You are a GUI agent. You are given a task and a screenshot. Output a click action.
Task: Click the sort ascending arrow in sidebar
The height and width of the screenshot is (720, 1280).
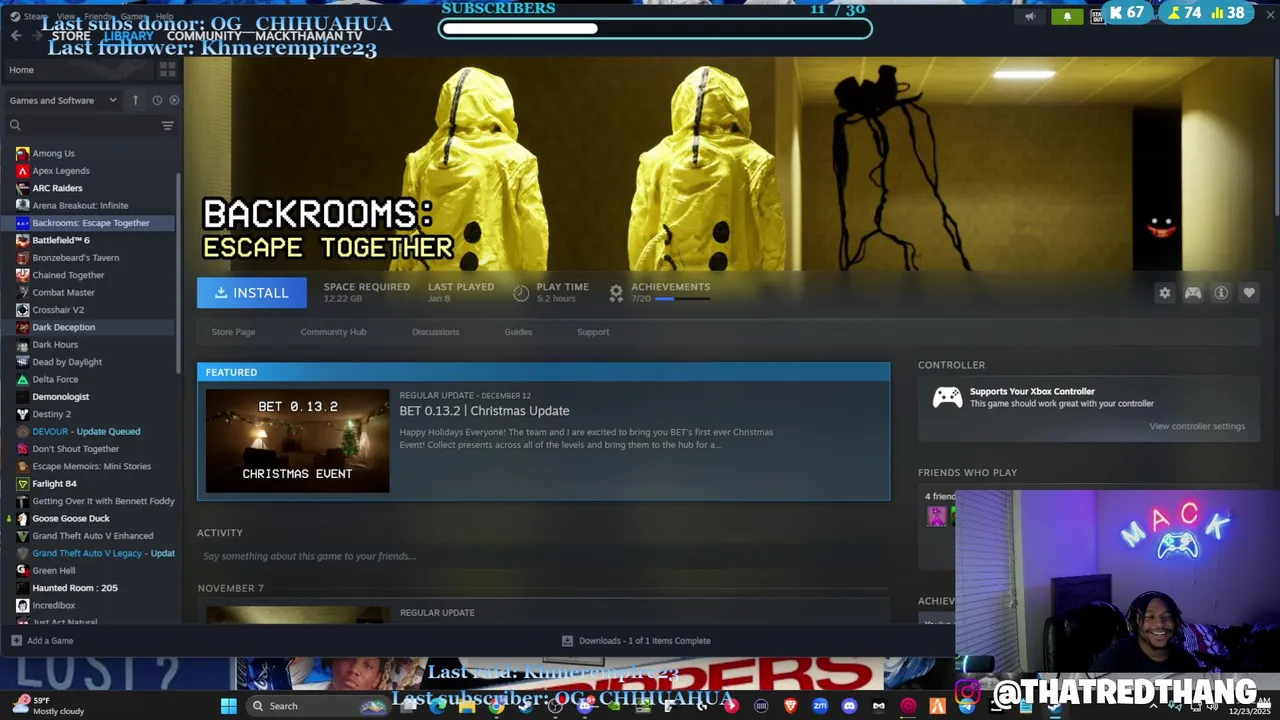click(x=135, y=100)
